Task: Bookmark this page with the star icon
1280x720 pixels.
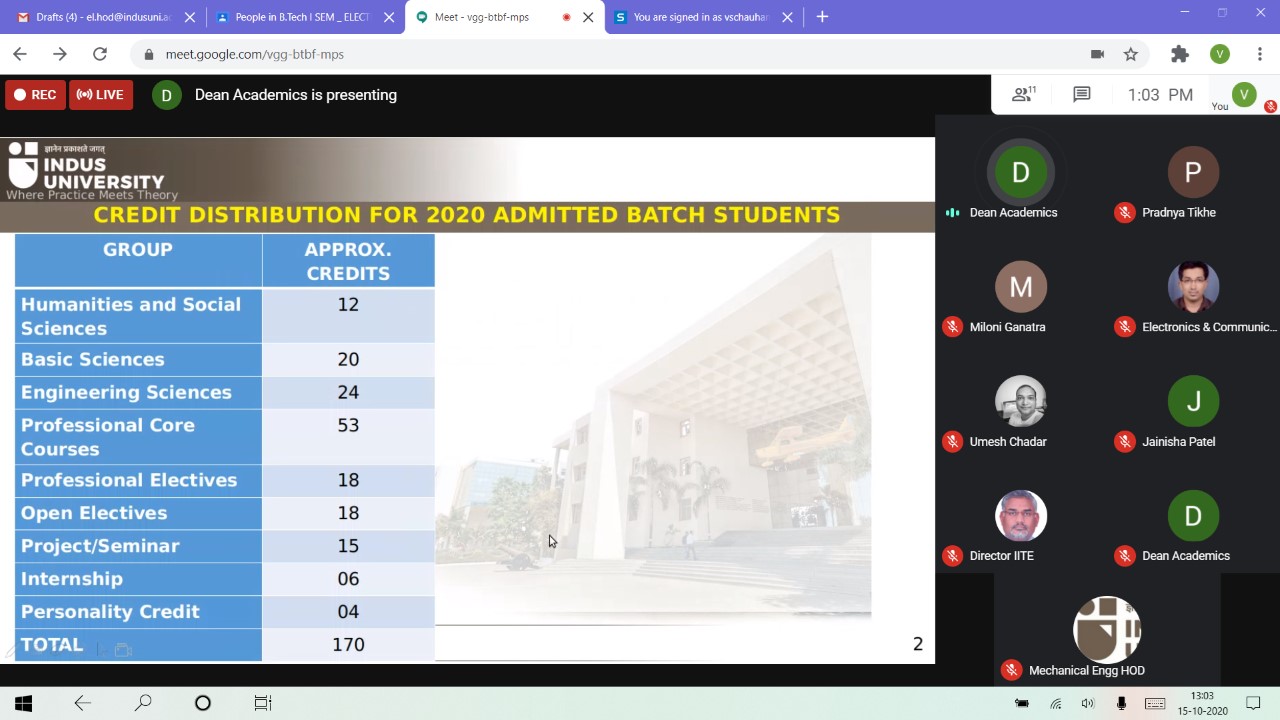Action: coord(1131,54)
